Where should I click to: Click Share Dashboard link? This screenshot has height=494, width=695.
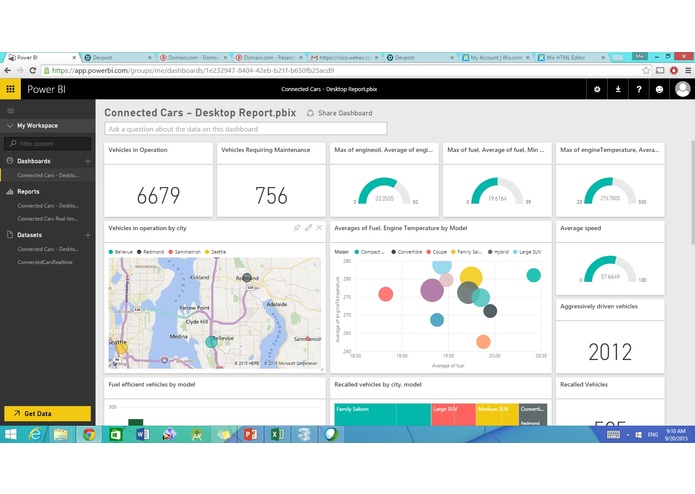pyautogui.click(x=340, y=113)
